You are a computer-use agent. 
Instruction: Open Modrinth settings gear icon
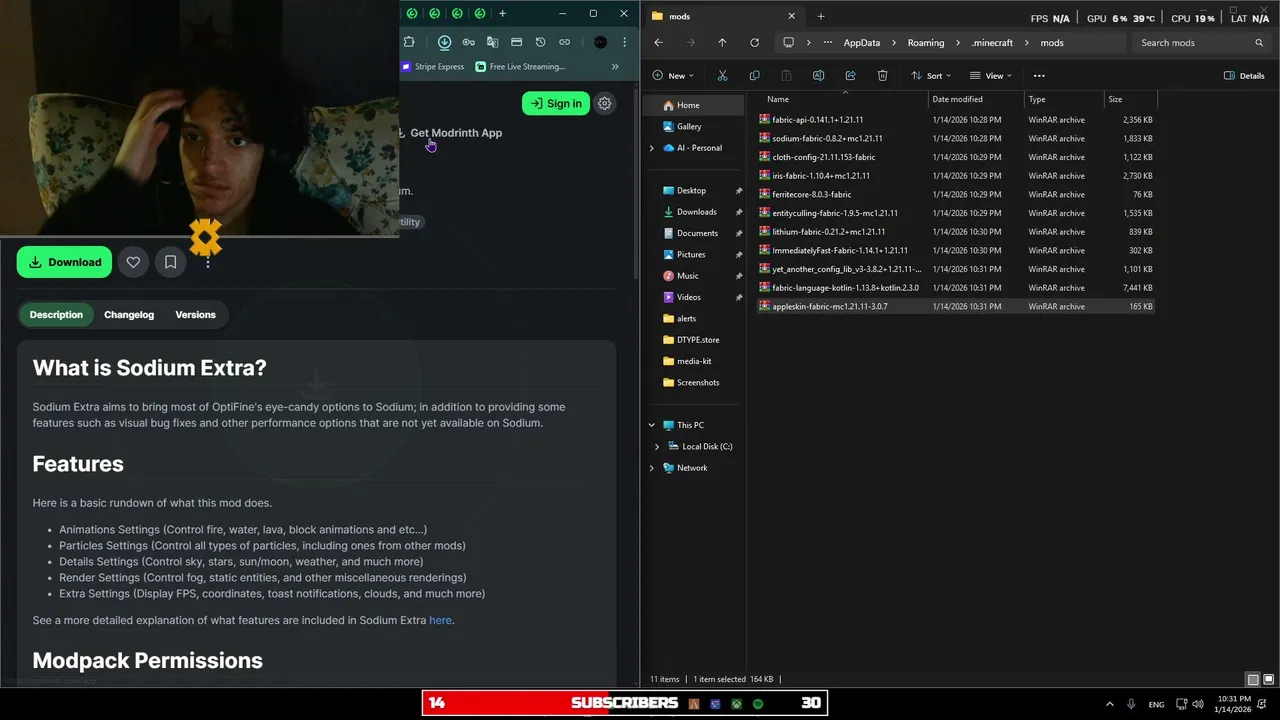pyautogui.click(x=604, y=103)
